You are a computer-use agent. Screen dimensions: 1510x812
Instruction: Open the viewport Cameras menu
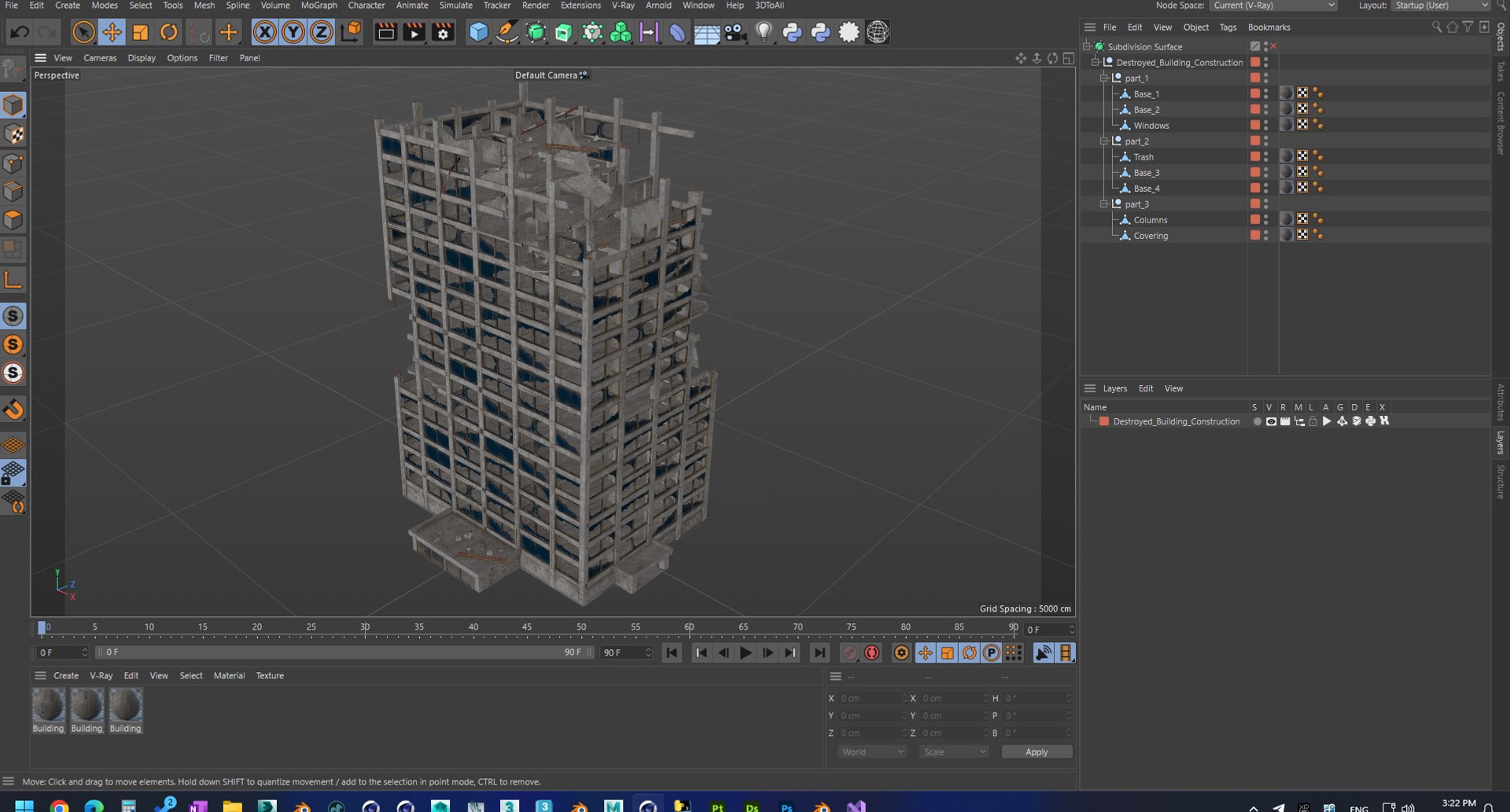coord(100,58)
